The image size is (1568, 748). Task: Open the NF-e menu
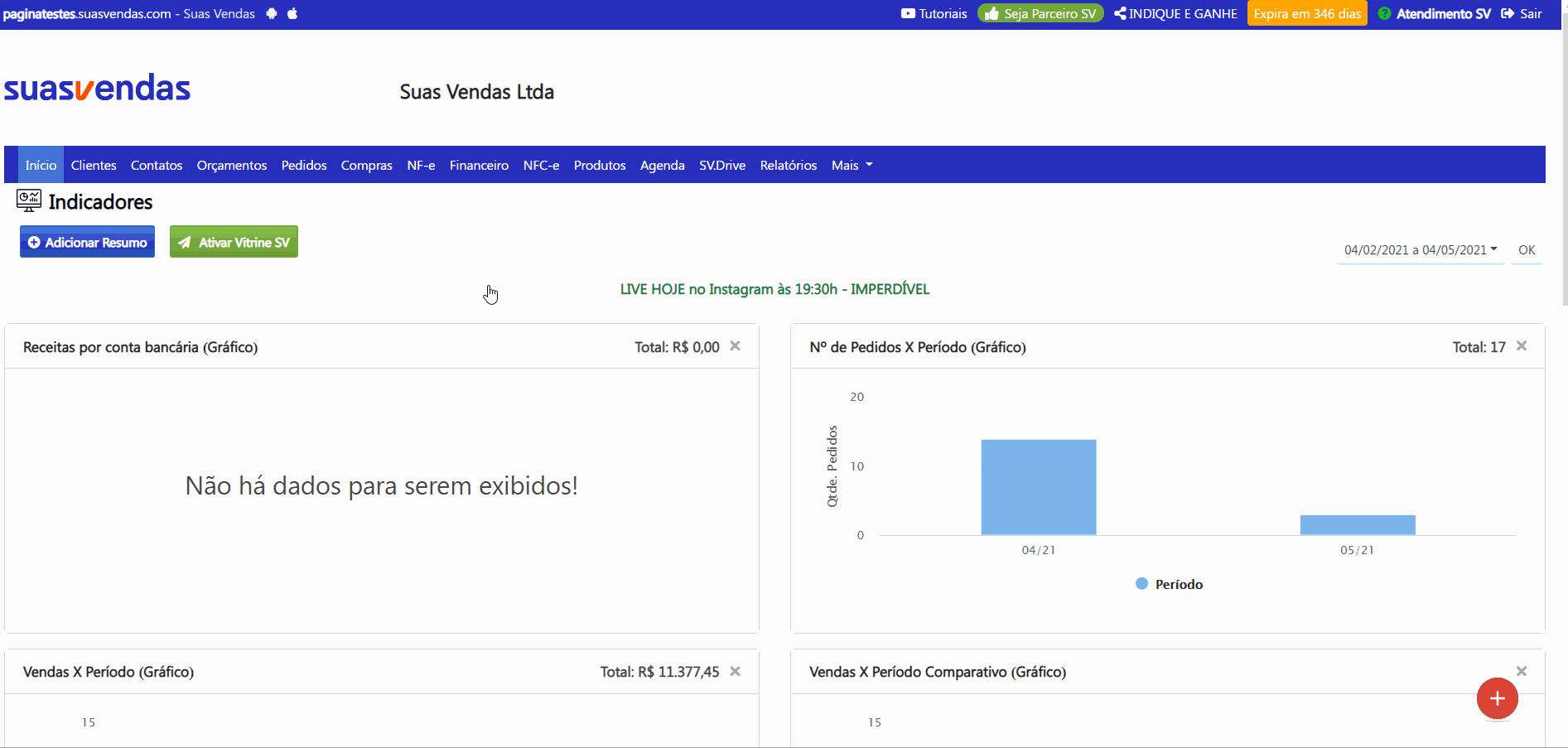pos(421,165)
